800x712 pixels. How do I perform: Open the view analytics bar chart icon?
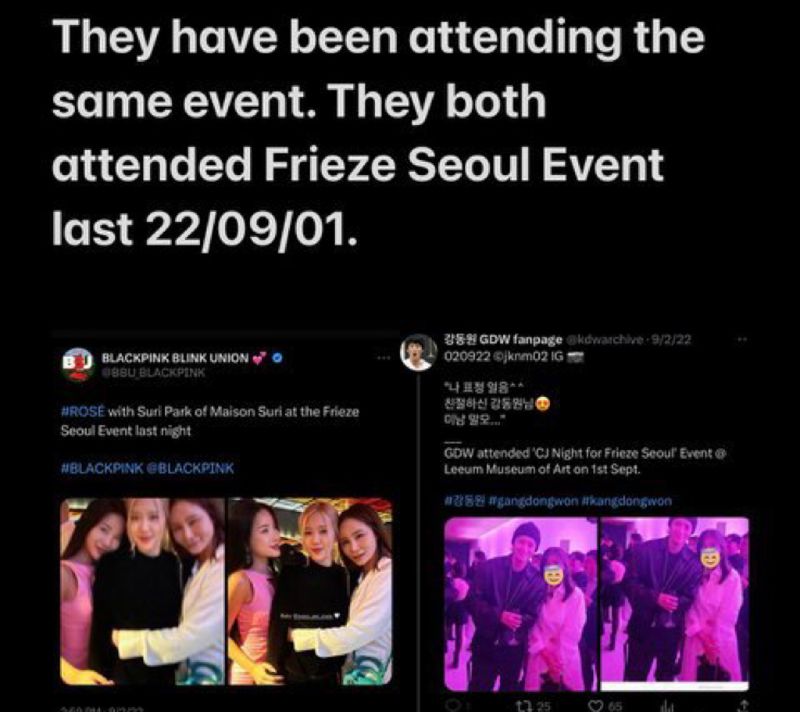point(669,706)
